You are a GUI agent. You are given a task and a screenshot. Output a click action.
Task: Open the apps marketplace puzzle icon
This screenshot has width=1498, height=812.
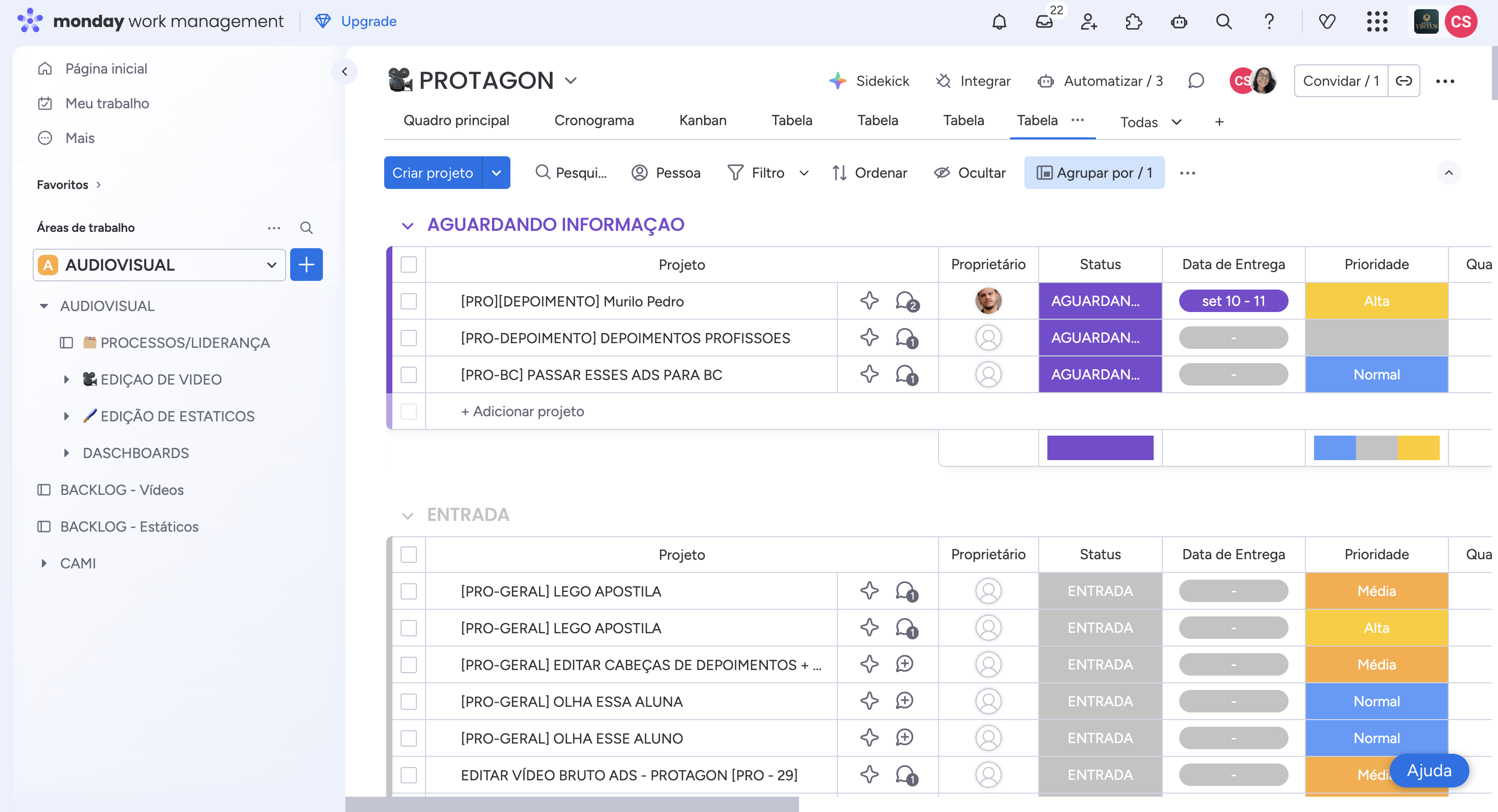click(x=1133, y=22)
